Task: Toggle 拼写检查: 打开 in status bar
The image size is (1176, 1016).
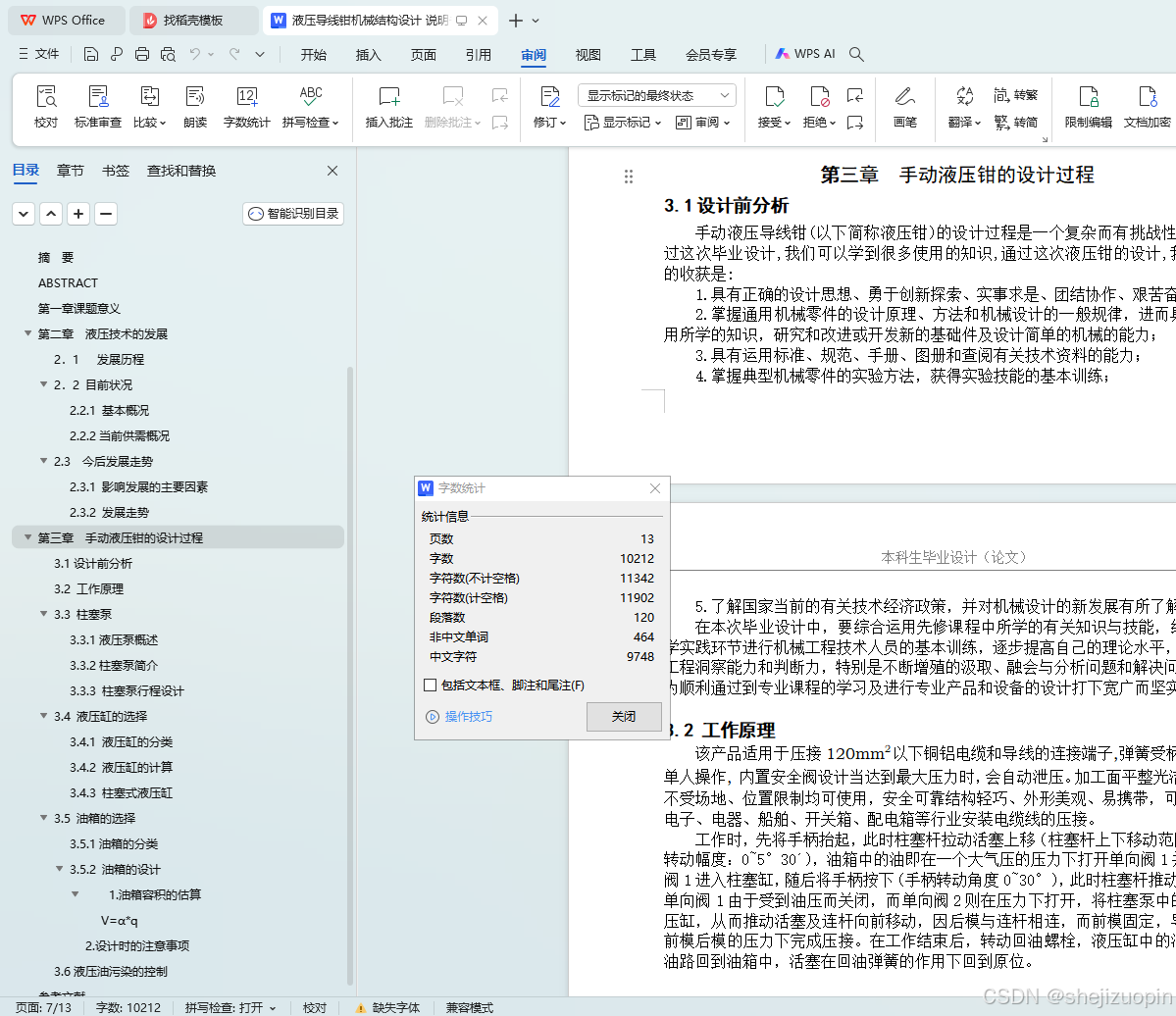Action: click(230, 1007)
